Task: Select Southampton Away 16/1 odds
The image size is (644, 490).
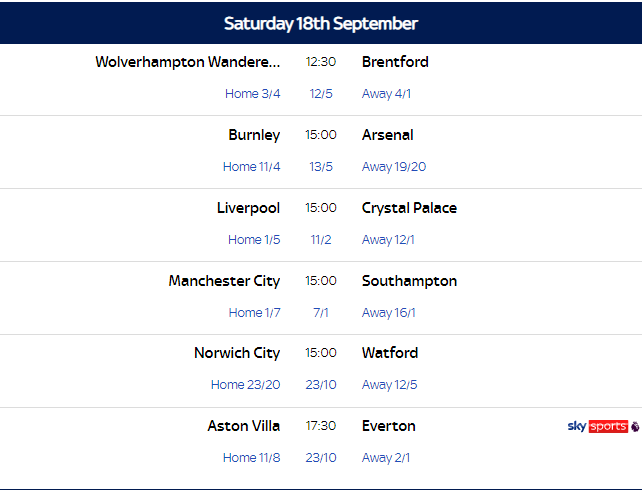Action: click(x=389, y=313)
